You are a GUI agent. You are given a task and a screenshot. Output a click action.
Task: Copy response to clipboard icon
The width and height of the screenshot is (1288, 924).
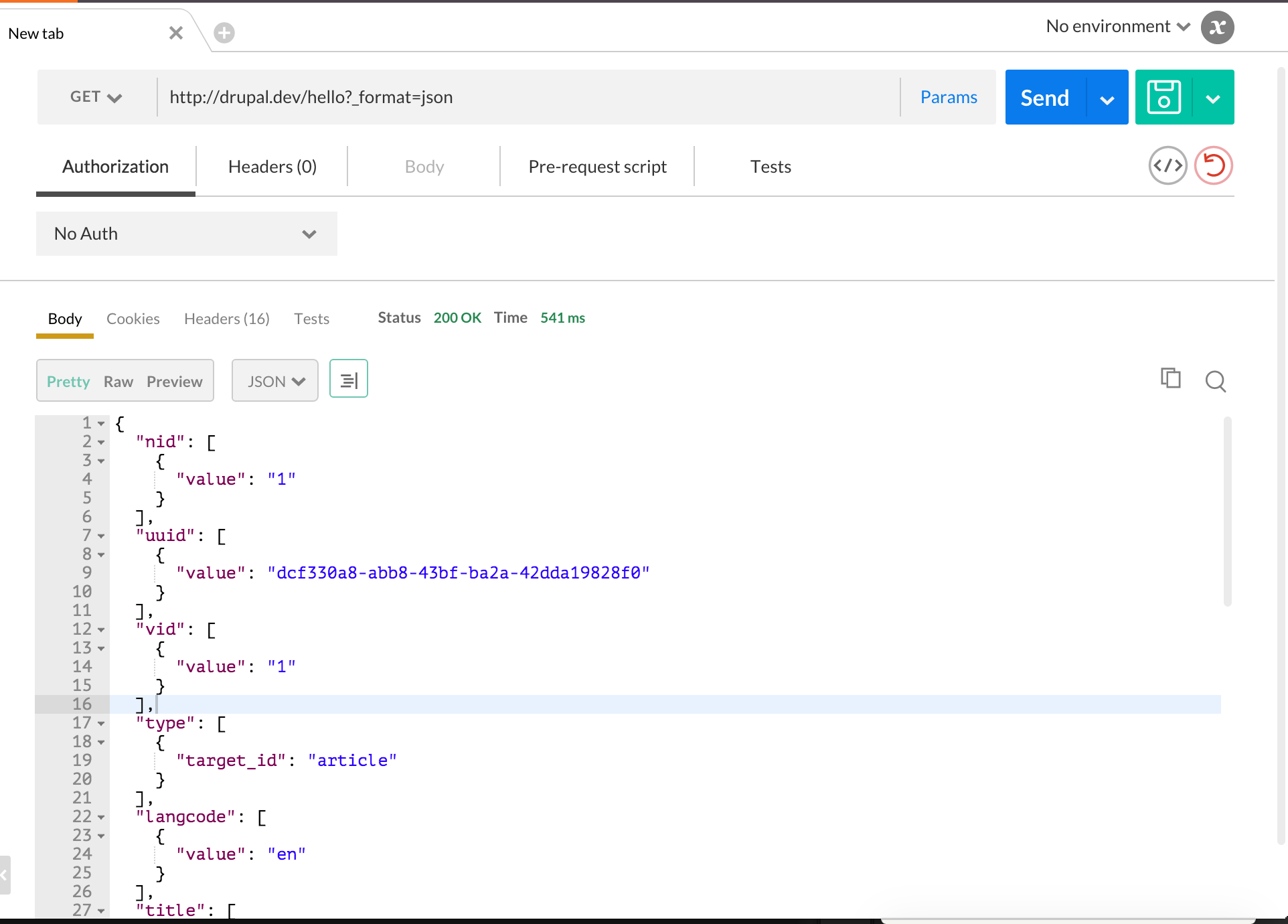pyautogui.click(x=1170, y=378)
